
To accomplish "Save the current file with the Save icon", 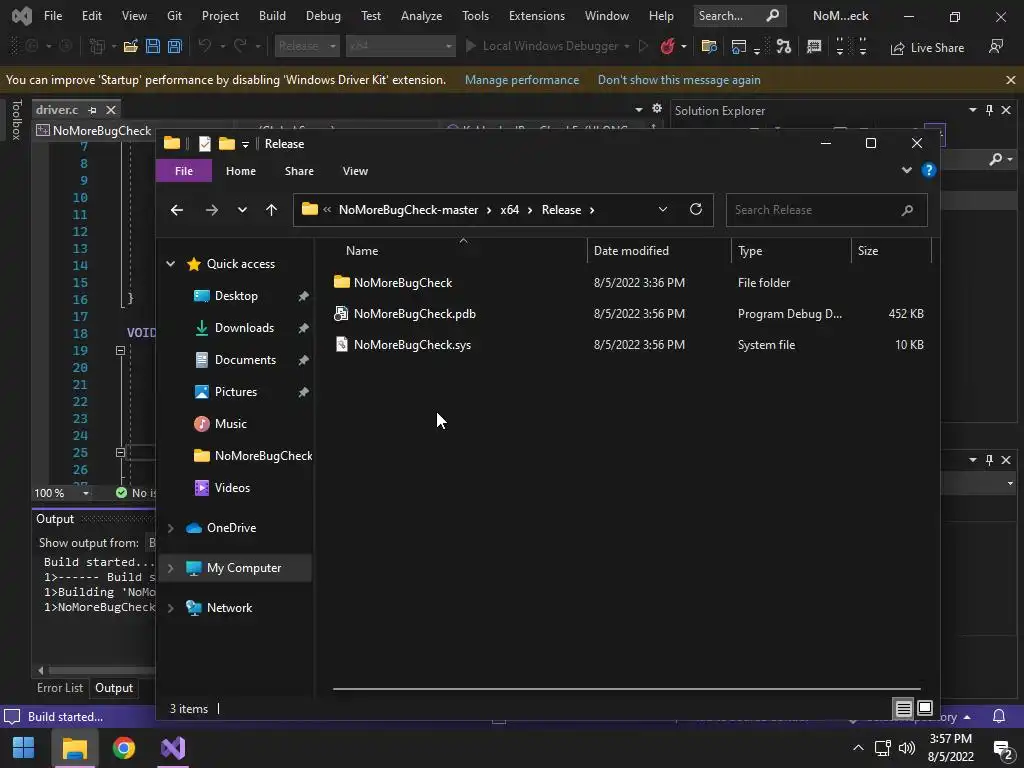I will point(153,46).
